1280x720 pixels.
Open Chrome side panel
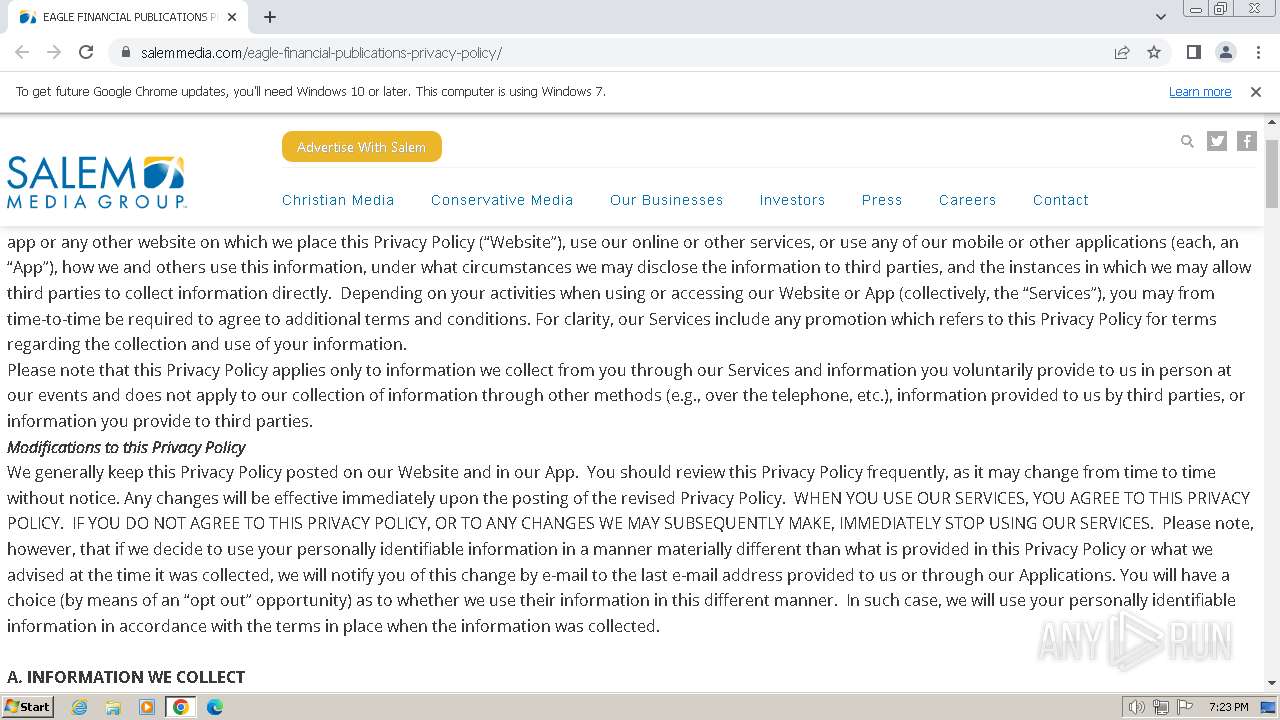click(1193, 52)
